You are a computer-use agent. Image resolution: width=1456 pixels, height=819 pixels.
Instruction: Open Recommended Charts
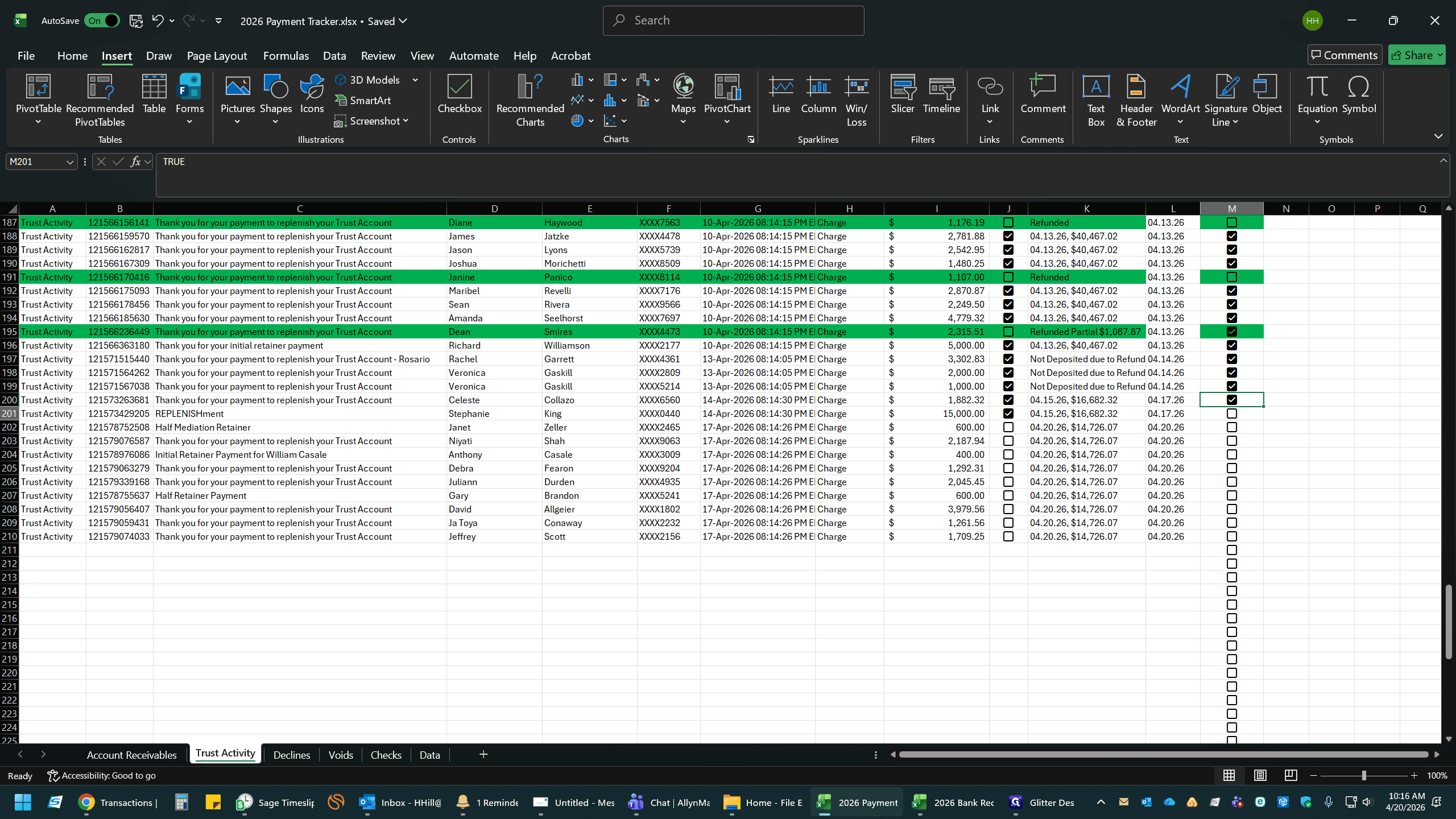(x=530, y=100)
